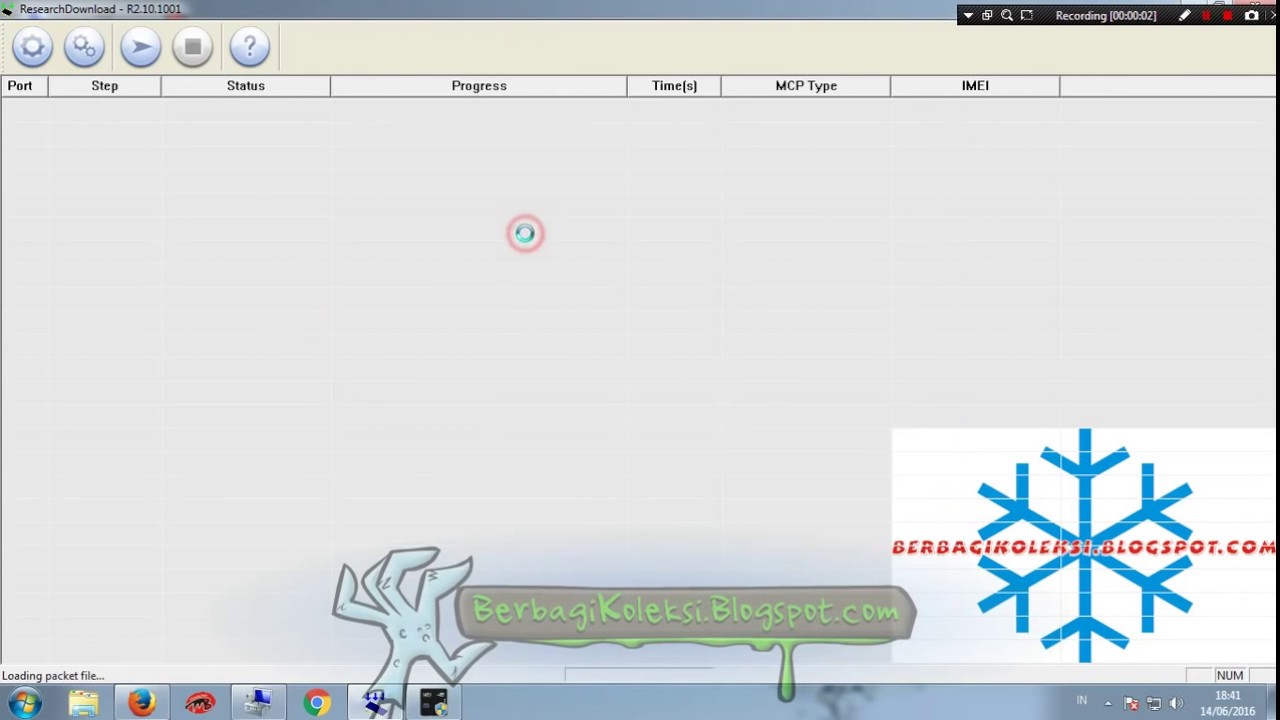
Task: Click the recorder pencil draw icon
Action: 1185,16
